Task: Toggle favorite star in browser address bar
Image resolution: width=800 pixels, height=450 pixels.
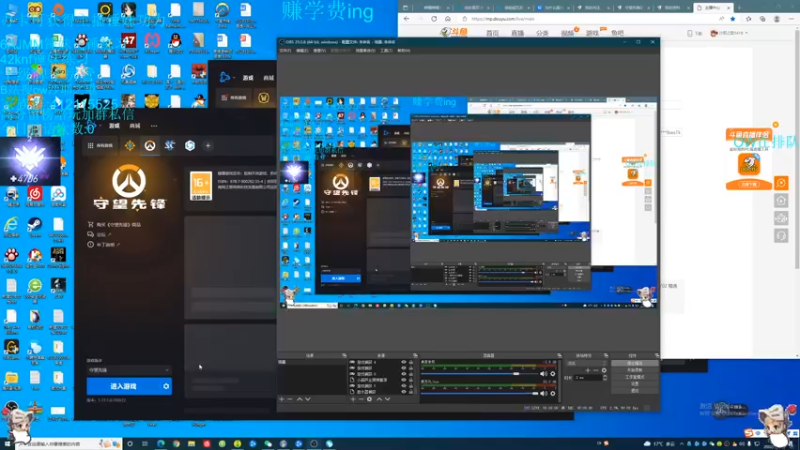Action: pyautogui.click(x=733, y=19)
